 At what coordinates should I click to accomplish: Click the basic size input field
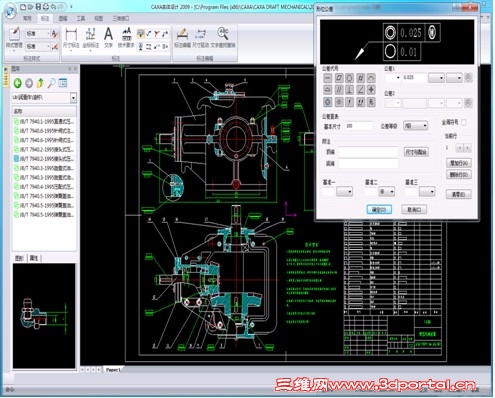(358, 126)
